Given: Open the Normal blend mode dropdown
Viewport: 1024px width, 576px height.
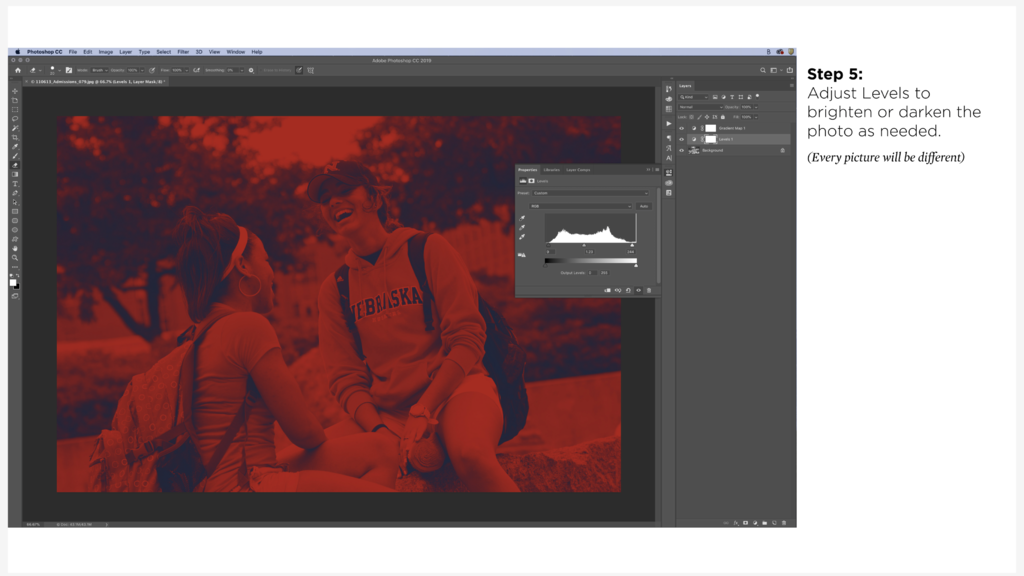Looking at the screenshot, I should 700,106.
